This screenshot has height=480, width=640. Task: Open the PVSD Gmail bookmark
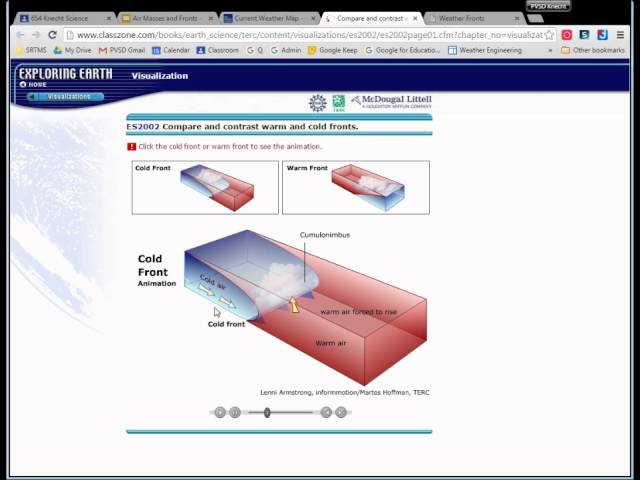pos(122,50)
